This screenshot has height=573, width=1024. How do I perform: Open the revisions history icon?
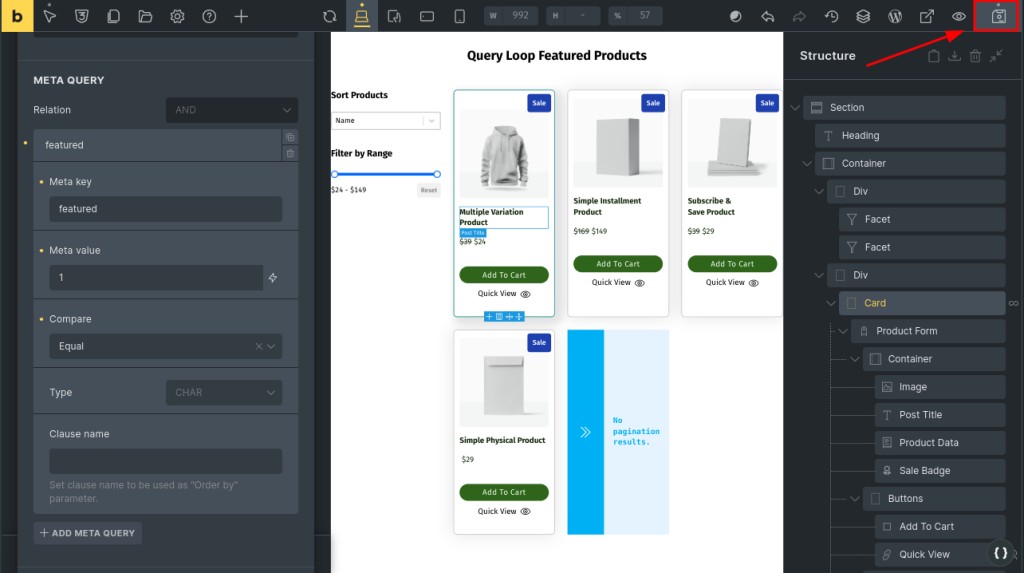point(831,16)
